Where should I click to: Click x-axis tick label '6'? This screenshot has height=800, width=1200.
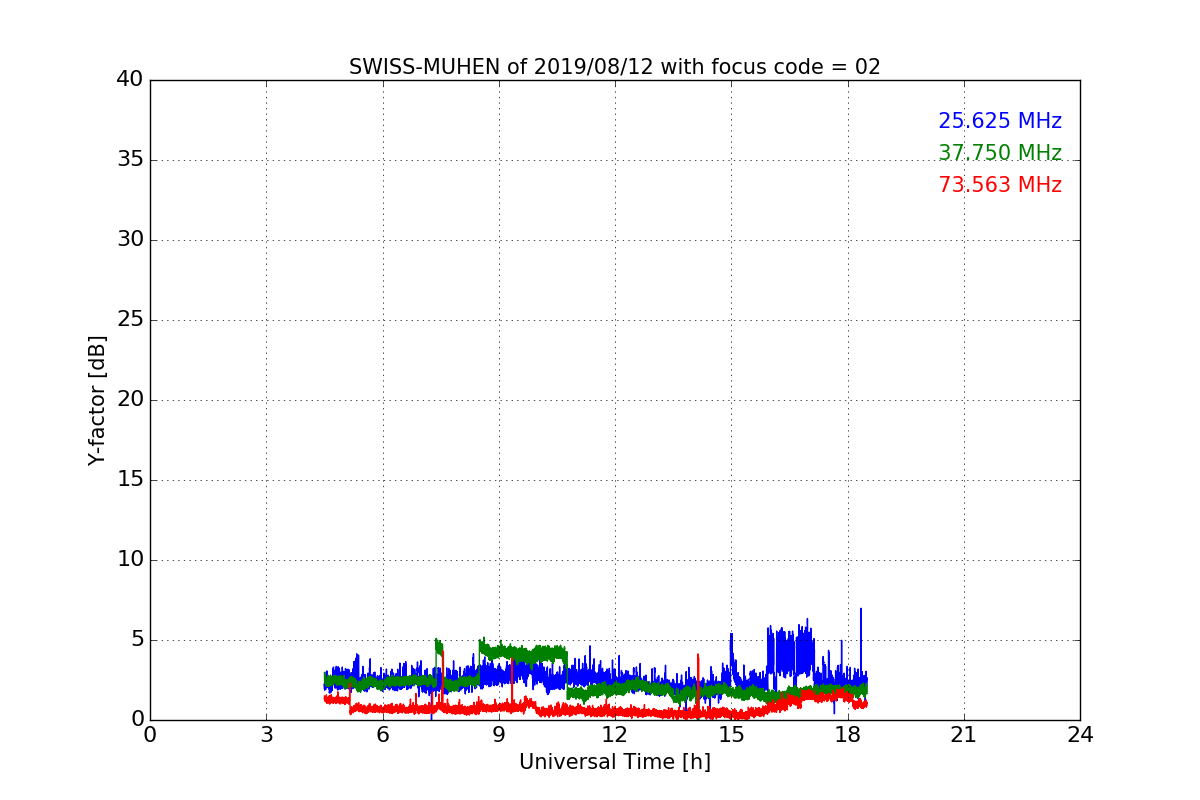[382, 734]
